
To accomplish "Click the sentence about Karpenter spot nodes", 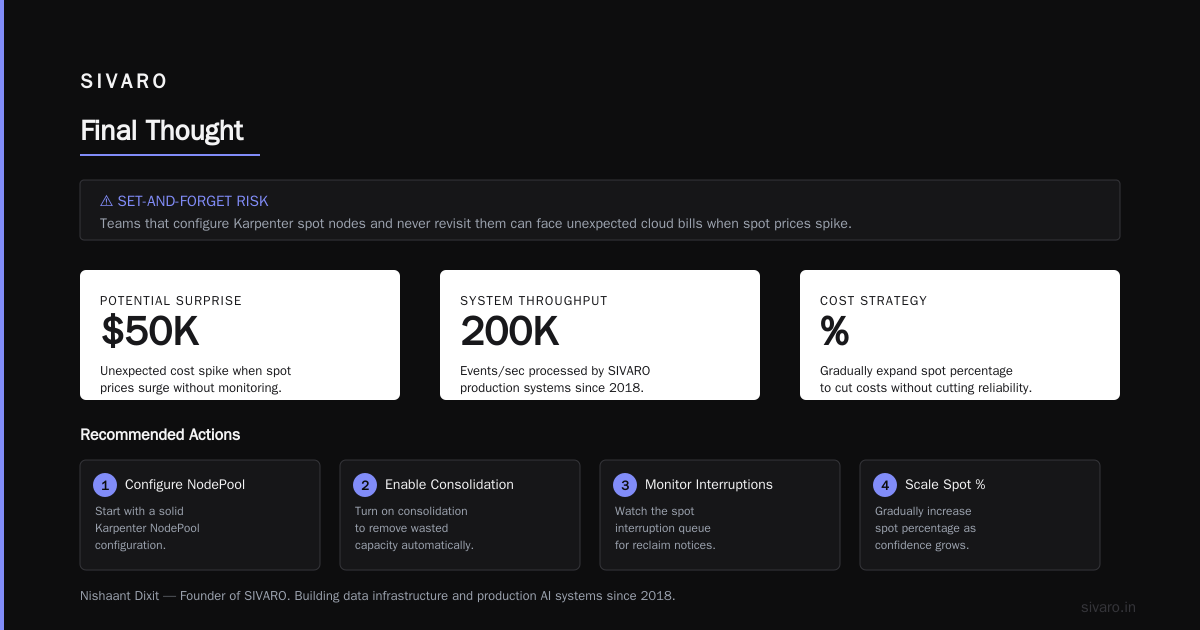I will (476, 223).
